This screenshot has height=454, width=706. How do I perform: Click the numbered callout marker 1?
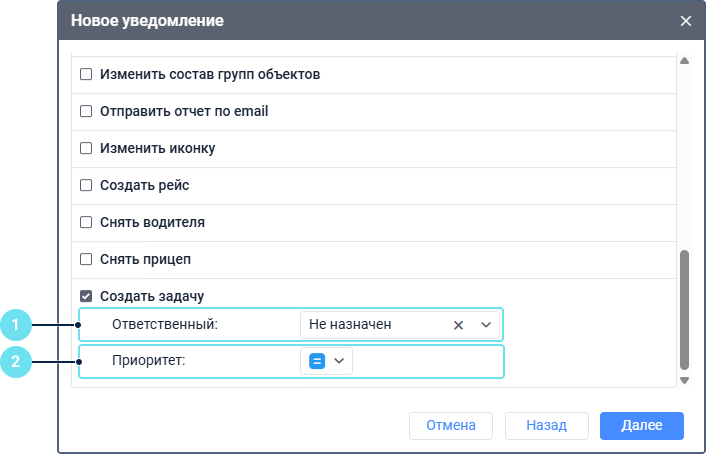coord(17,325)
